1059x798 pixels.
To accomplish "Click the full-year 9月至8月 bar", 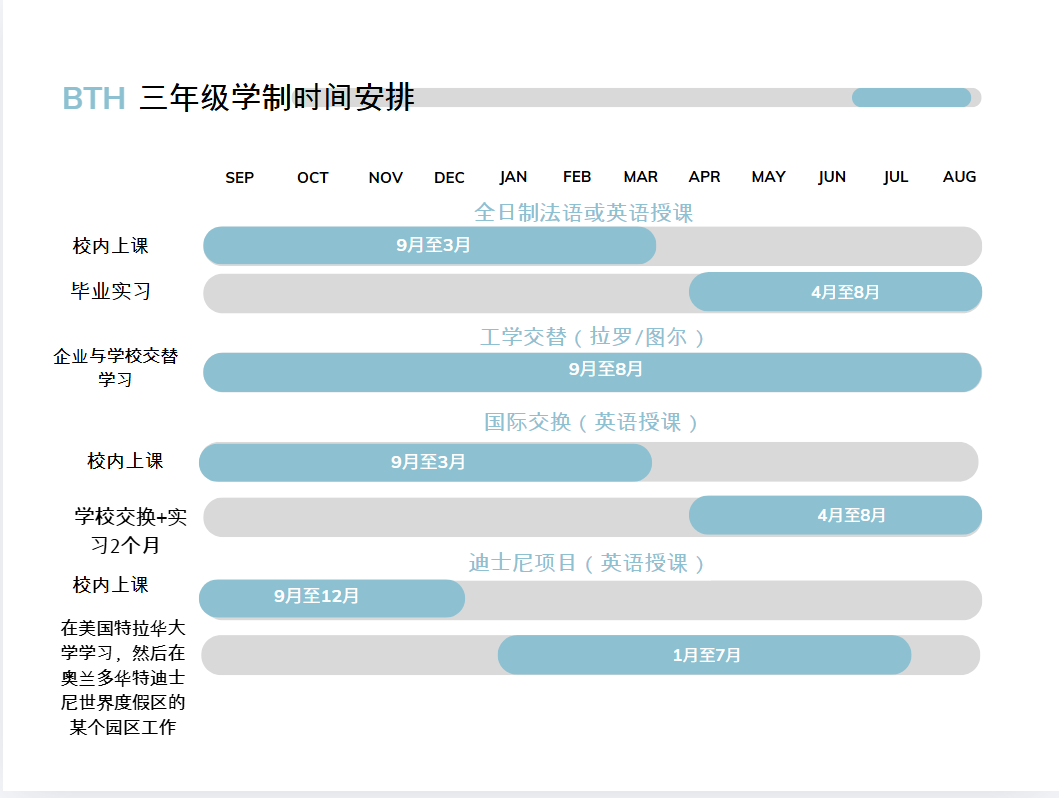I will pos(592,372).
